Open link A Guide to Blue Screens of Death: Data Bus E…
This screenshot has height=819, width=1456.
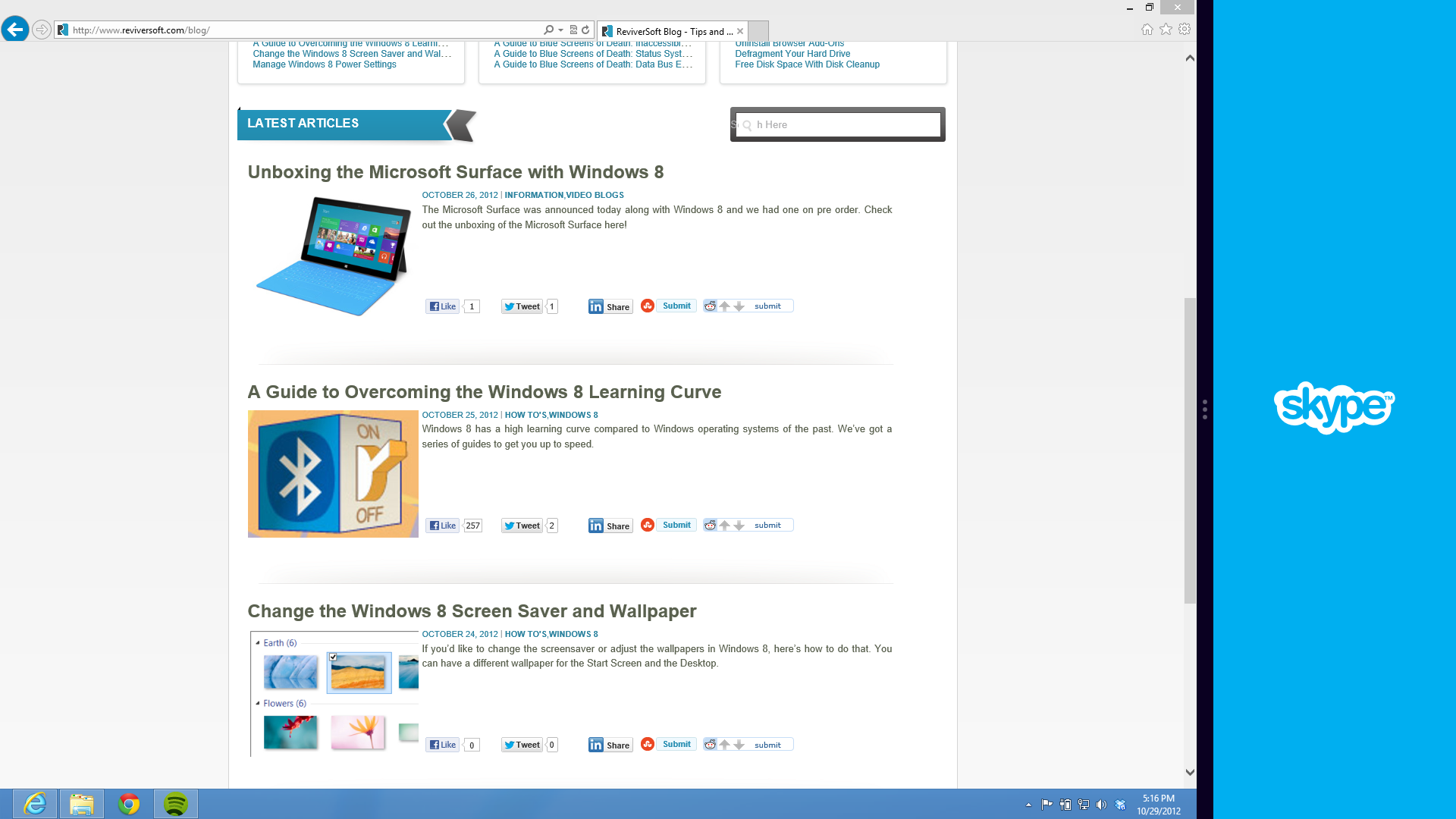click(593, 64)
